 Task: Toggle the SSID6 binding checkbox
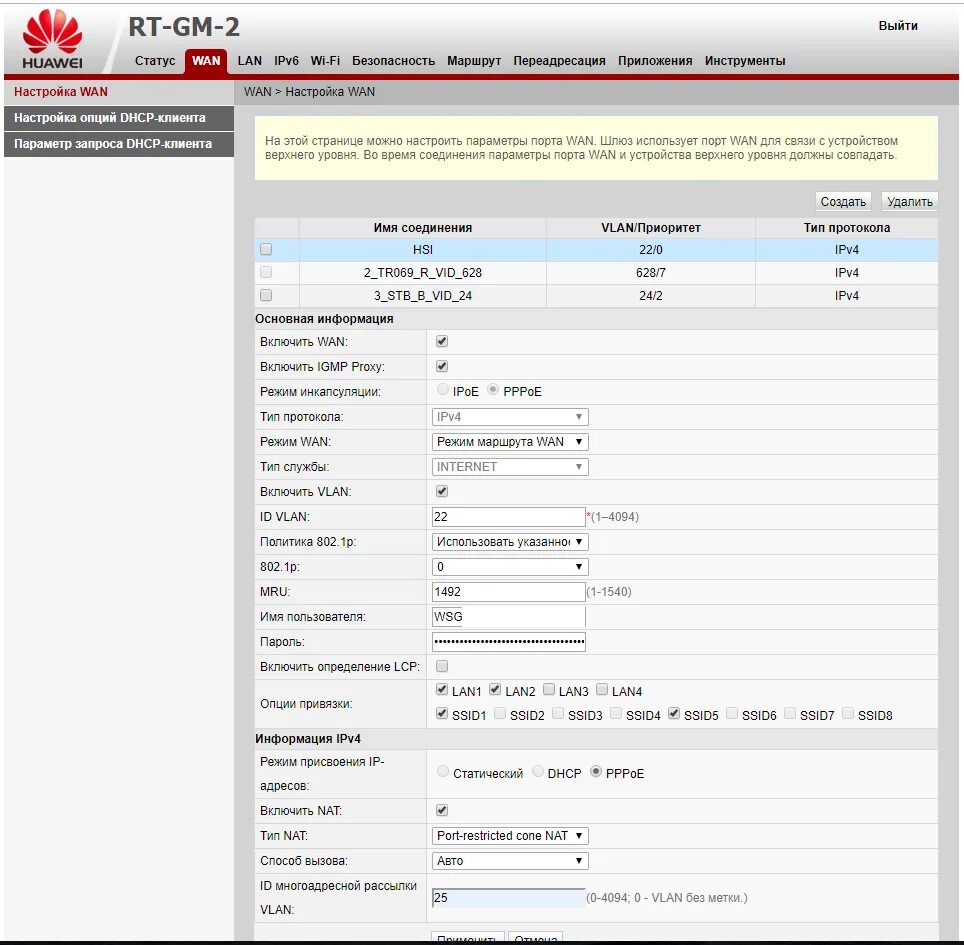pyautogui.click(x=732, y=713)
